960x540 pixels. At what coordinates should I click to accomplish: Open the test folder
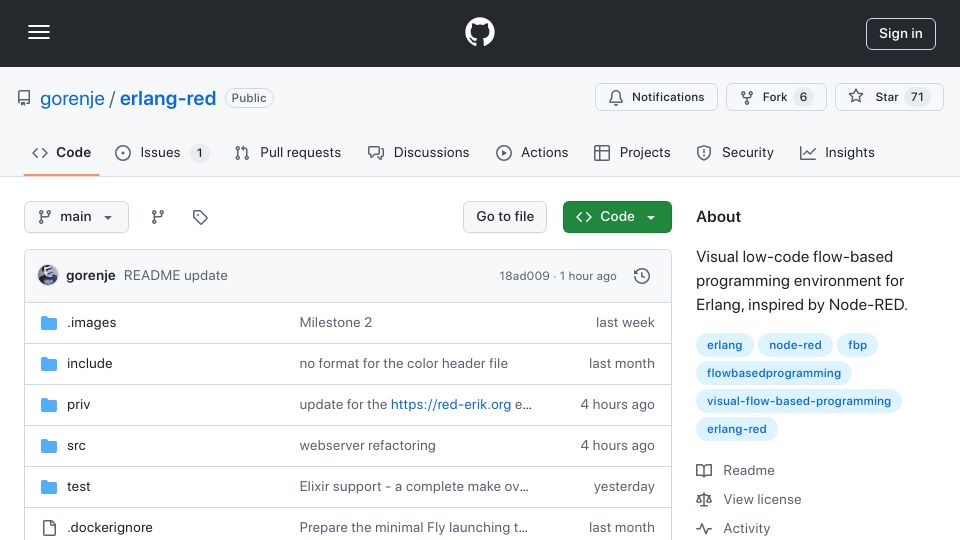pos(78,487)
